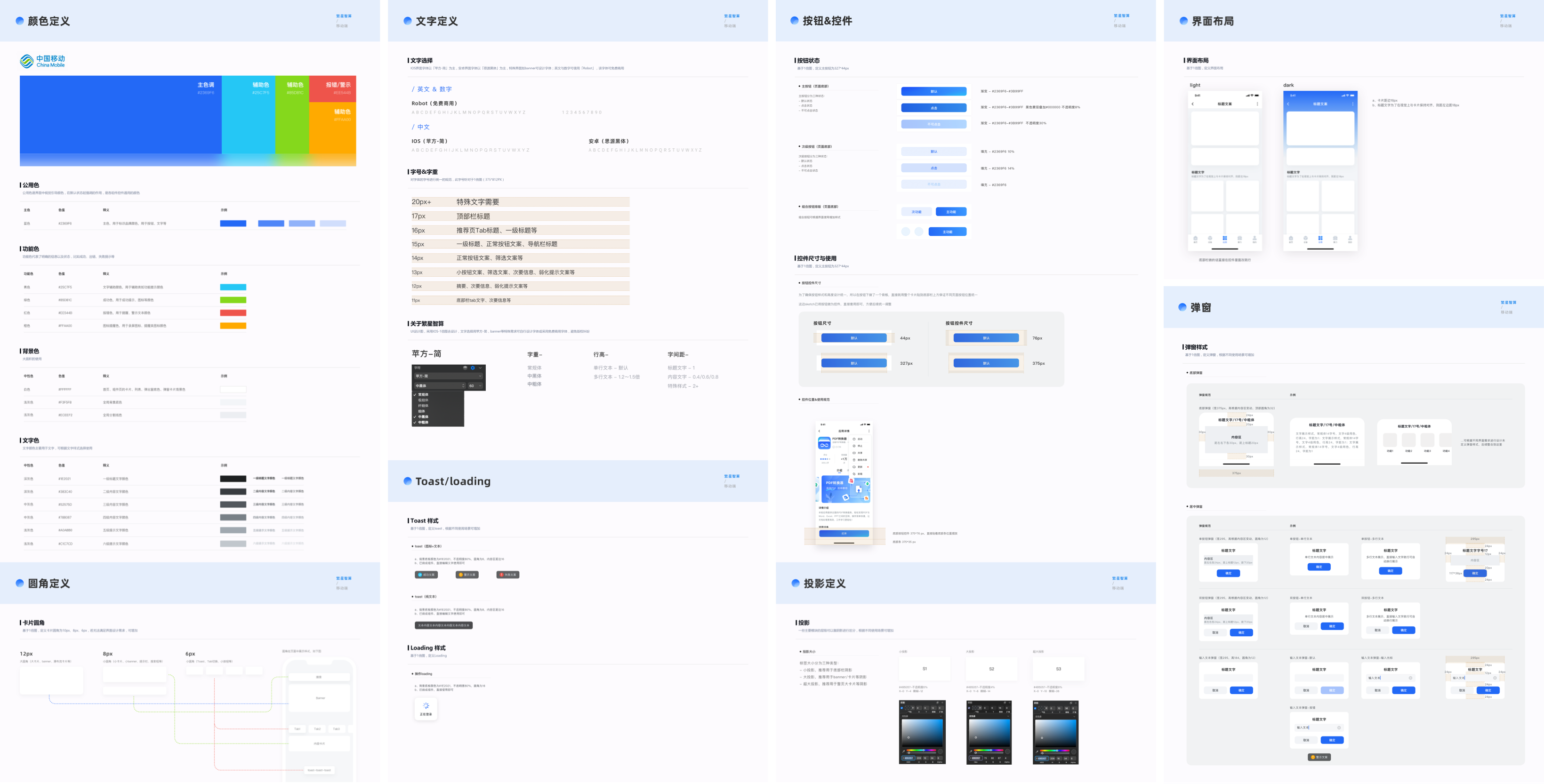Click 确定 in 单按钮-单行文本 dialog
Screen dimensions: 1544x784
tap(1319, 567)
